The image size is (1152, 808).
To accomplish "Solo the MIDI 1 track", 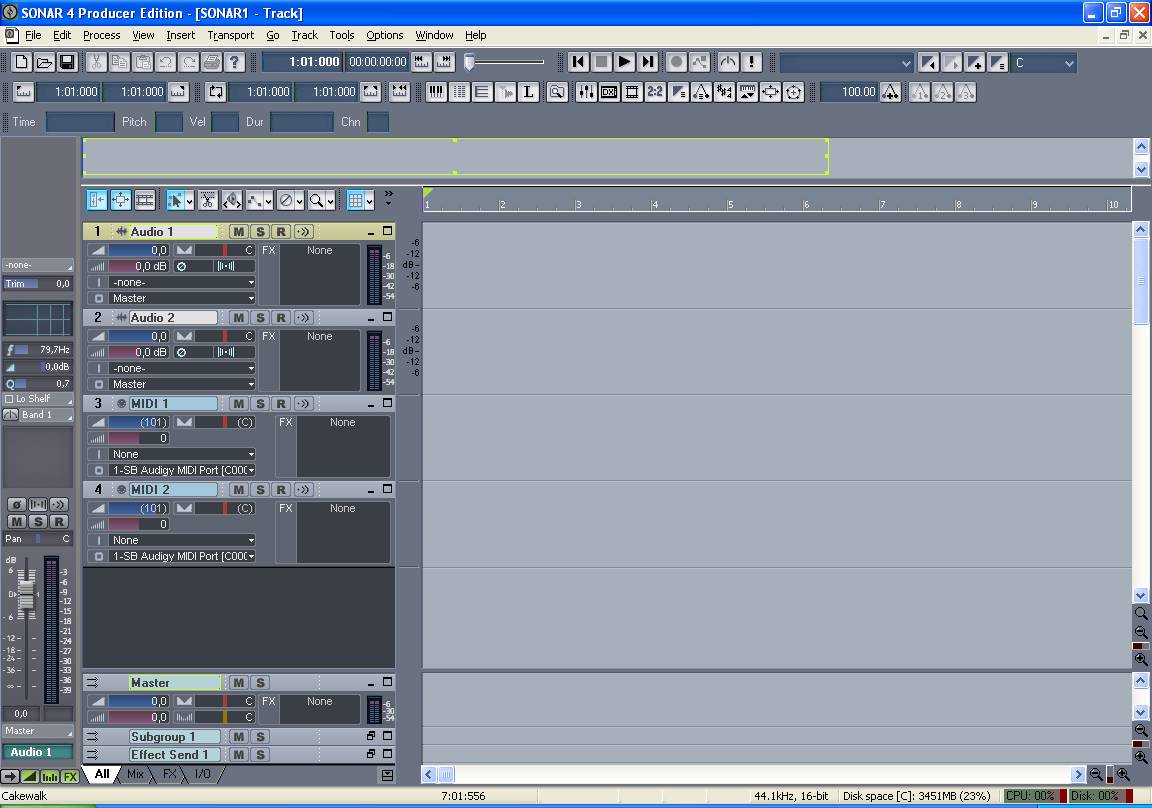I will 259,403.
